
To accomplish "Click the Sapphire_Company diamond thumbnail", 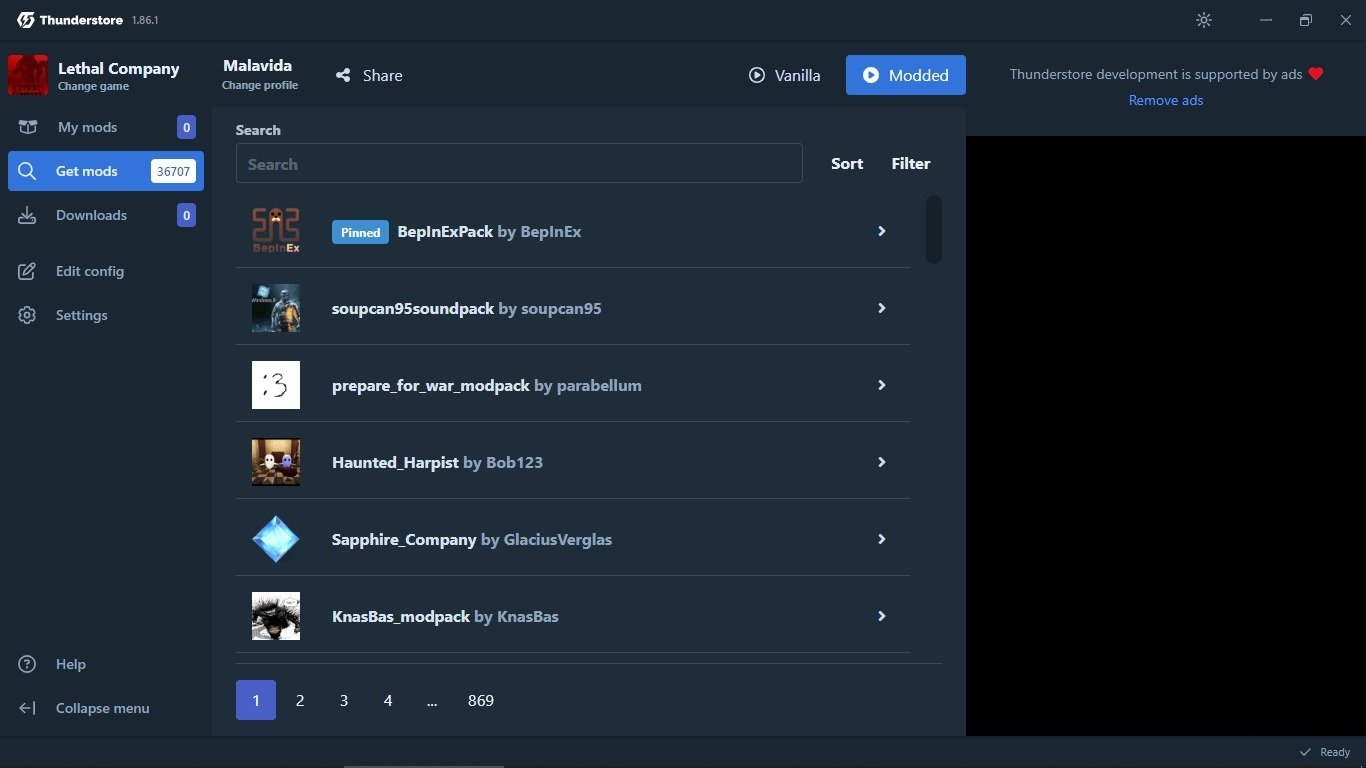I will 276,539.
